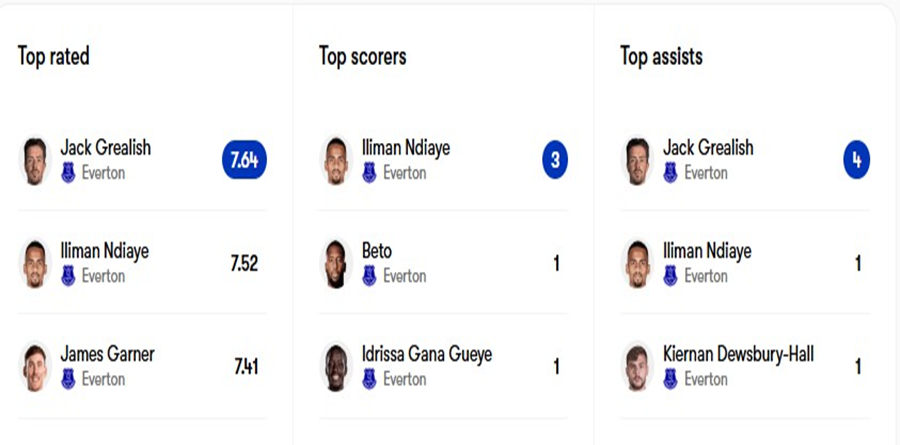The height and width of the screenshot is (445, 900).
Task: Select the Top assists heading
Action: tap(661, 56)
